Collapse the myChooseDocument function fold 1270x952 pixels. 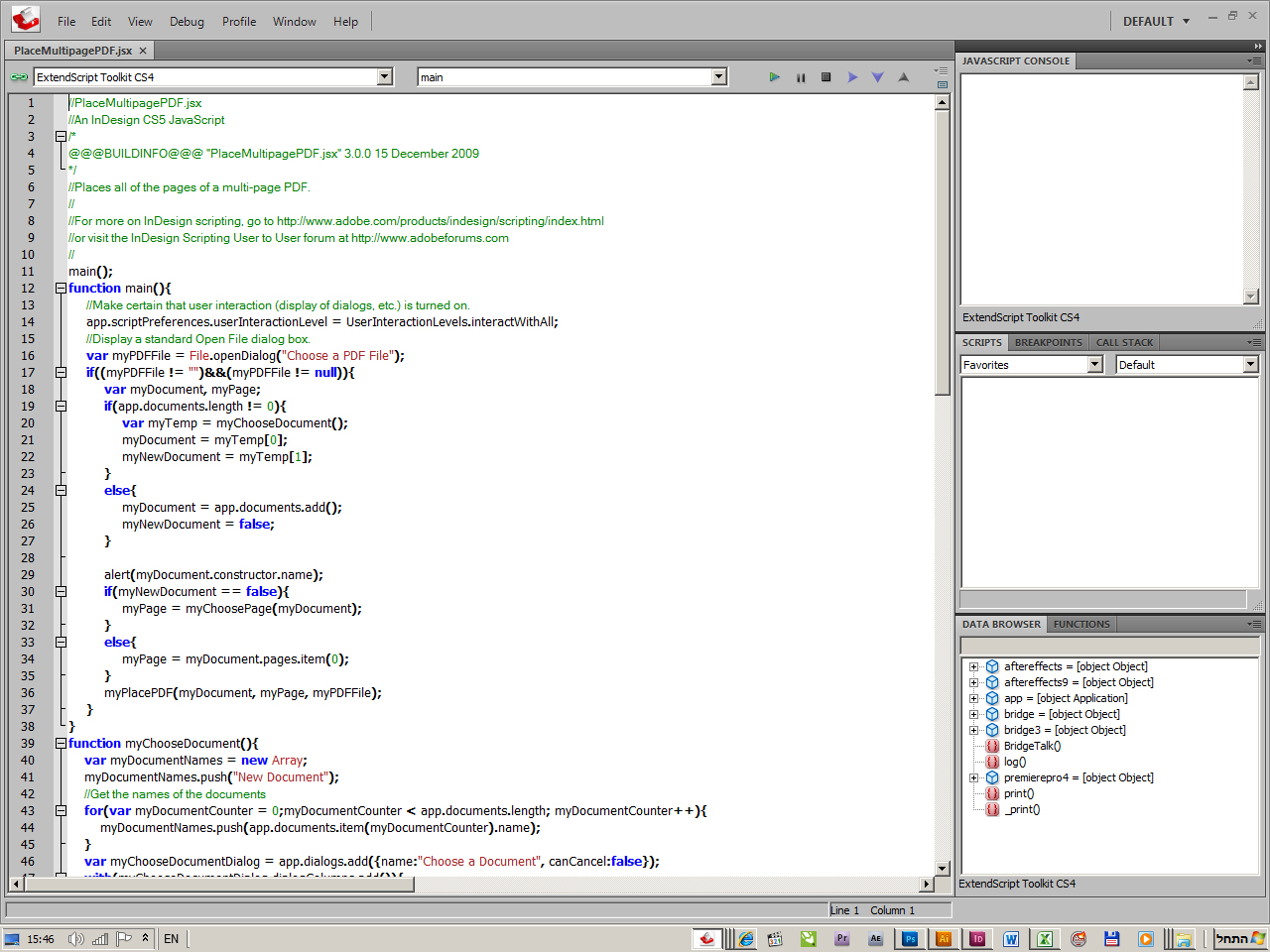pyautogui.click(x=61, y=744)
